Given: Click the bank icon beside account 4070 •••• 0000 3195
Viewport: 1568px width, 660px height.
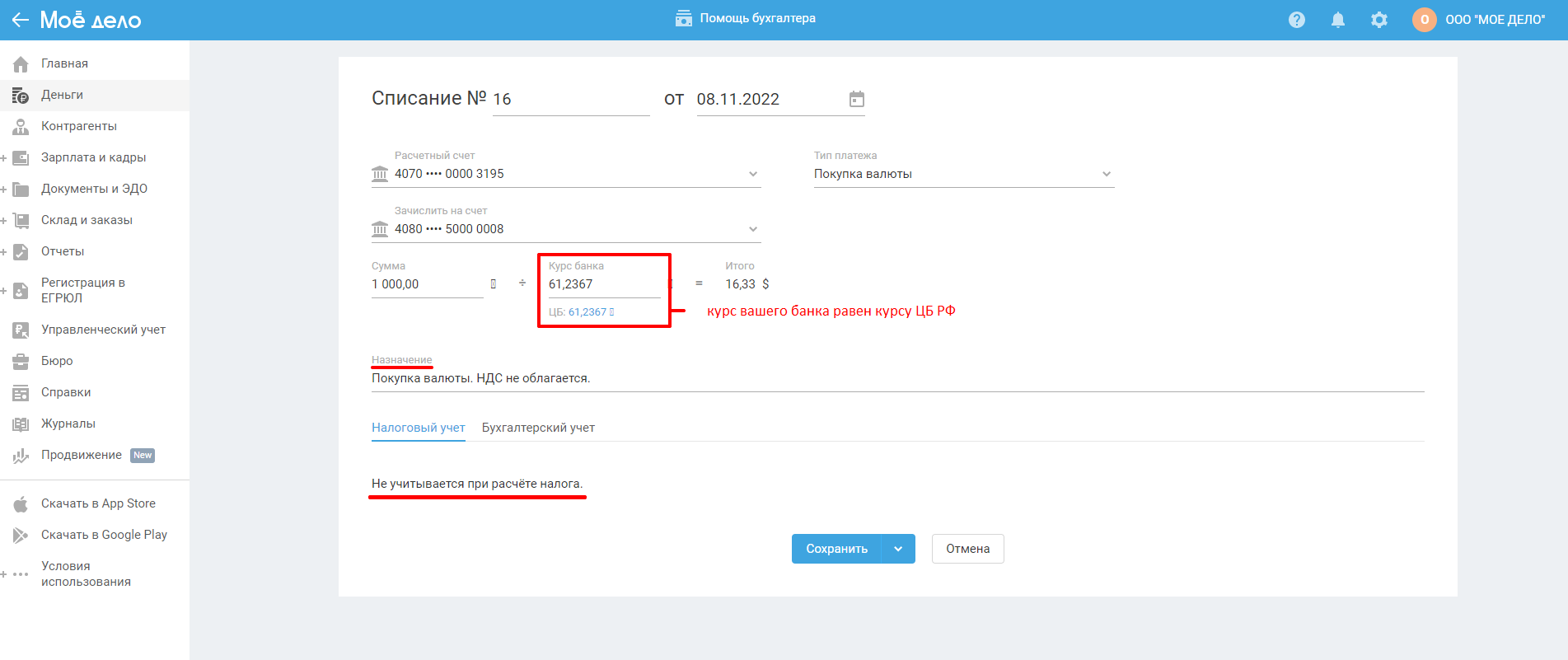Looking at the screenshot, I should click(380, 174).
